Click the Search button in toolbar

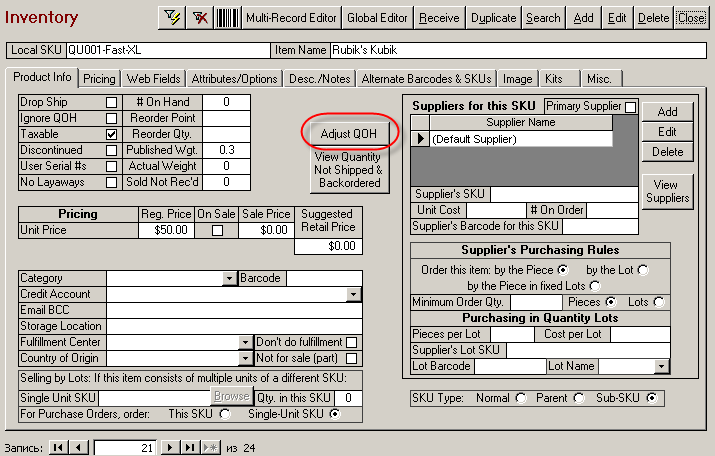543,18
